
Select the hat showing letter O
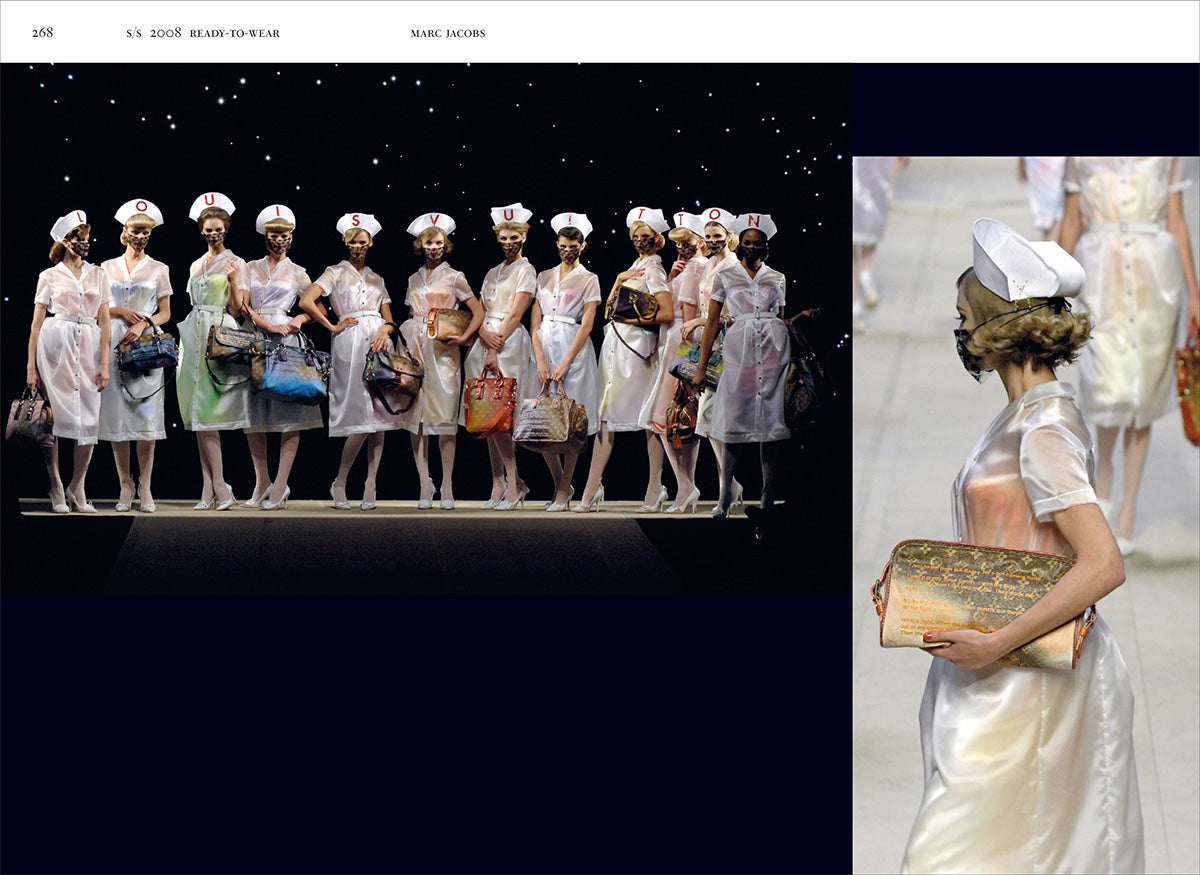(139, 210)
